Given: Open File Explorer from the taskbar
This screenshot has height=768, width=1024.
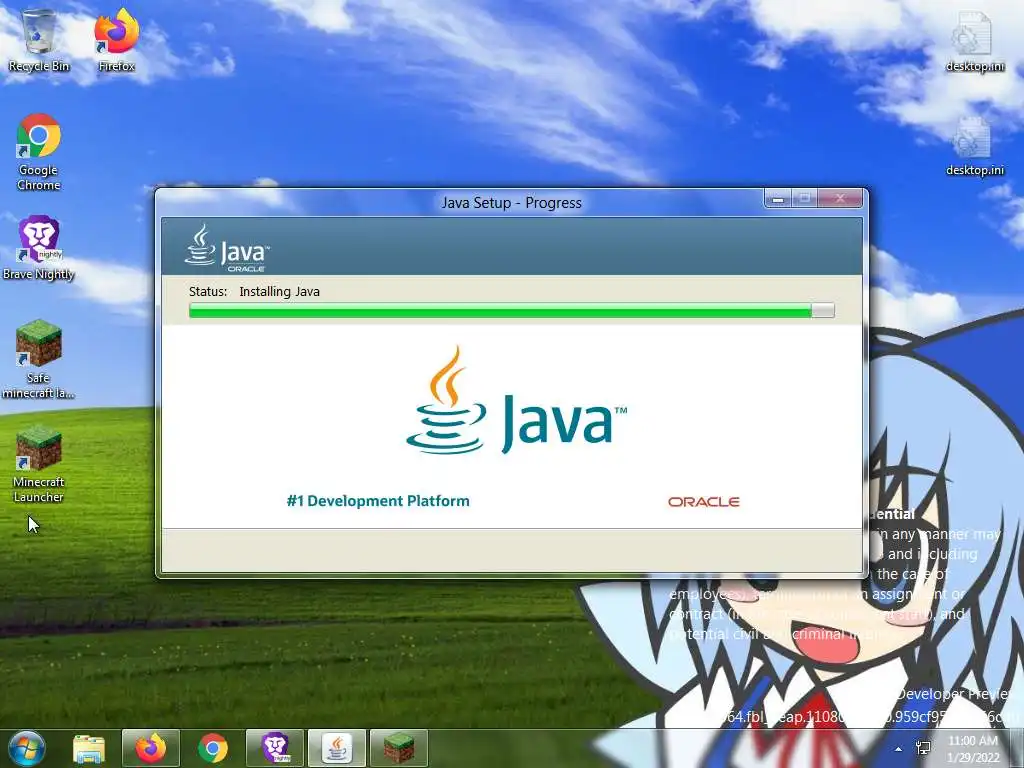Looking at the screenshot, I should (x=89, y=748).
